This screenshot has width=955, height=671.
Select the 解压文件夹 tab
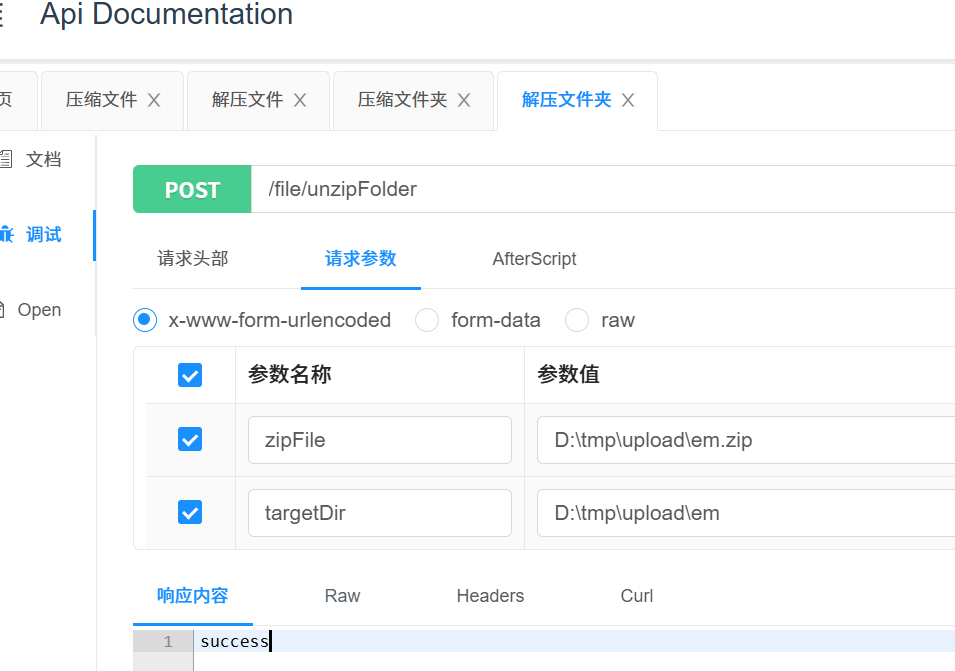[566, 100]
